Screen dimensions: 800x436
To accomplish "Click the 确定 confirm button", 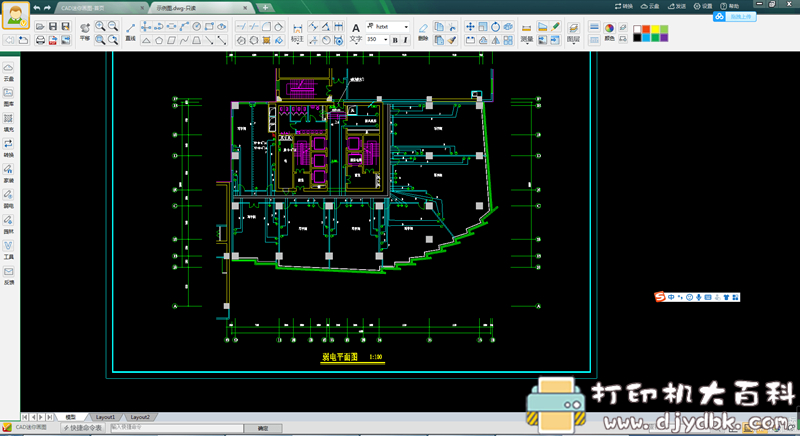I will tap(263, 428).
